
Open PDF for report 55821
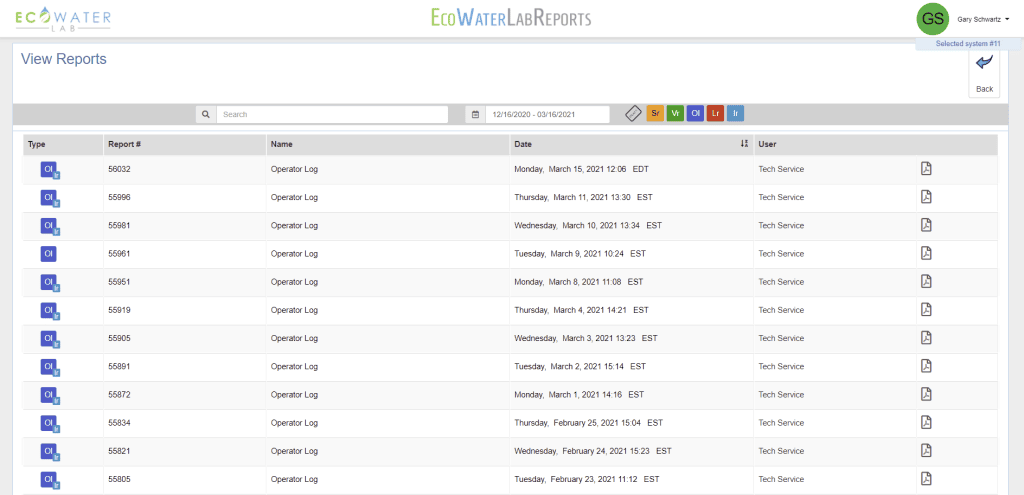pos(926,451)
